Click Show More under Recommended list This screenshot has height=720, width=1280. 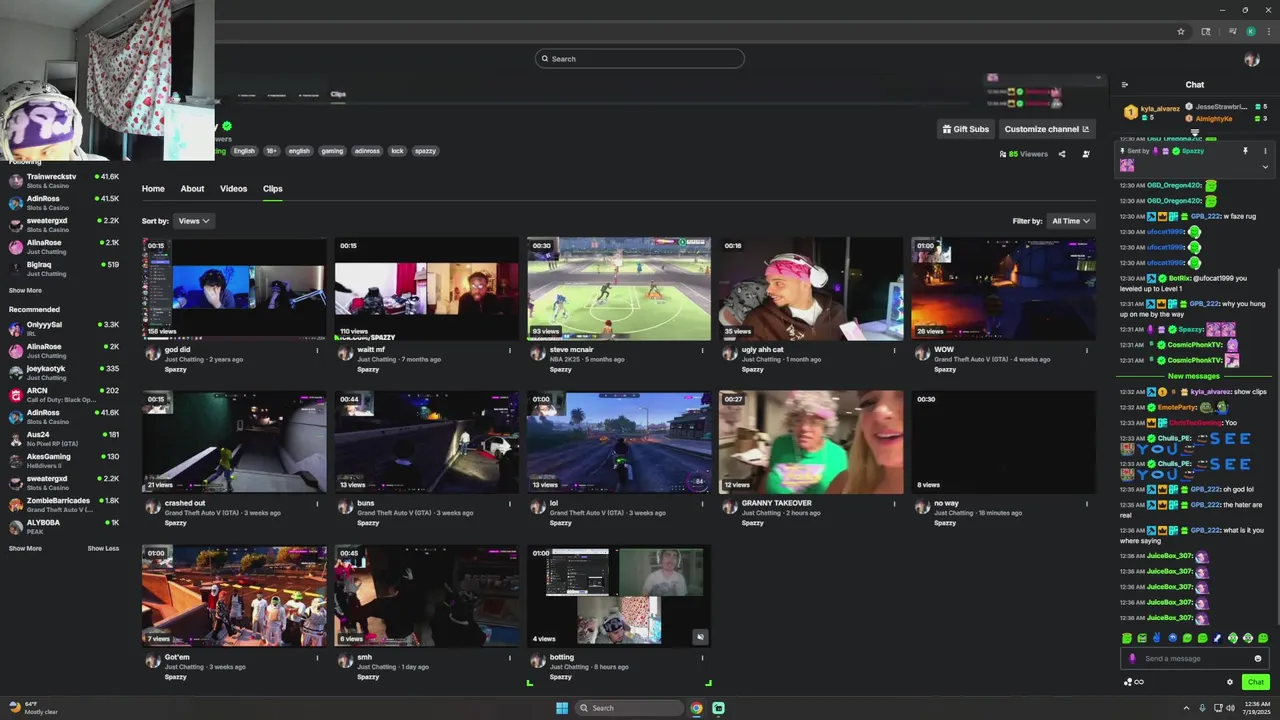coord(25,549)
